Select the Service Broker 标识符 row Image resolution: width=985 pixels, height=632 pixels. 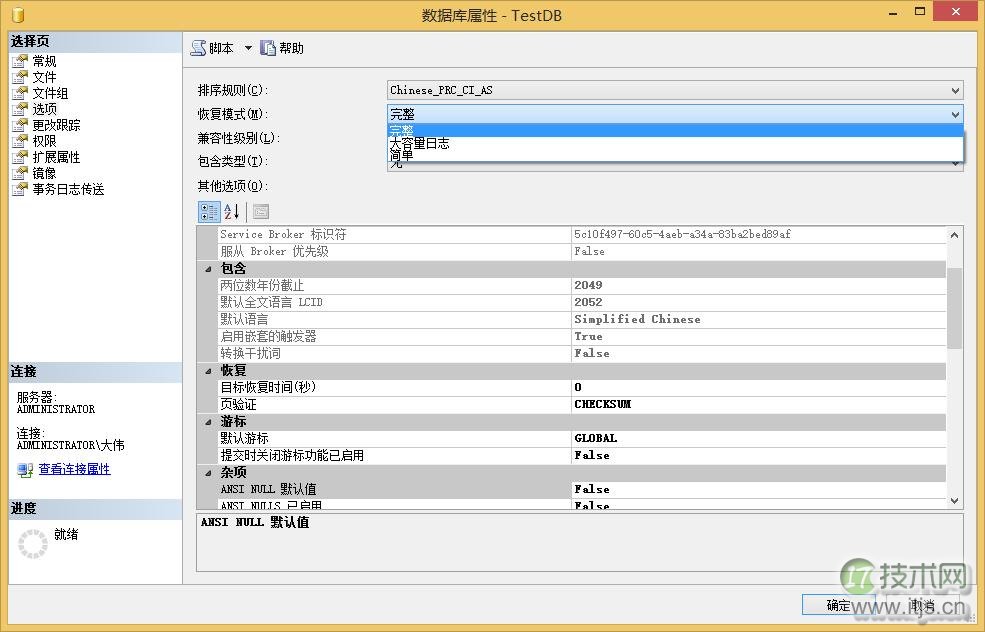(582, 234)
